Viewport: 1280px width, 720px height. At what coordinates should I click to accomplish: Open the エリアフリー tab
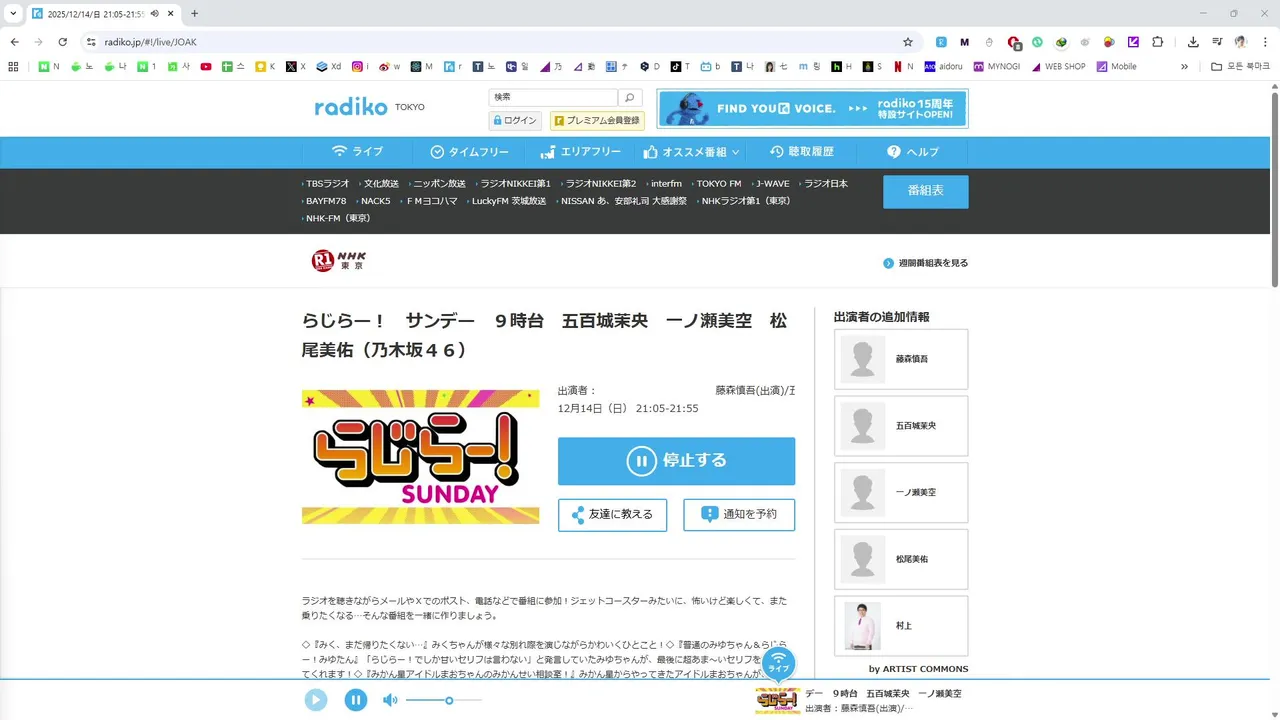(580, 152)
